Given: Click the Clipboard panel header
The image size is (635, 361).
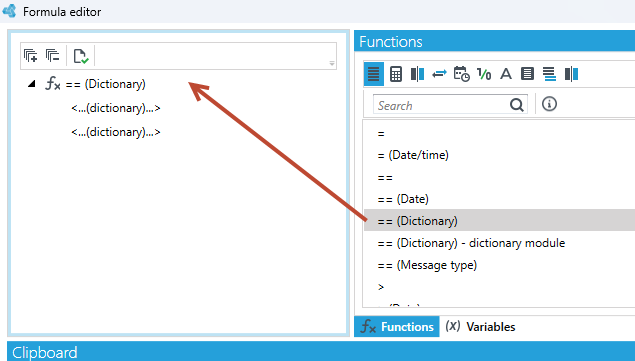Looking at the screenshot, I should pyautogui.click(x=321, y=351).
